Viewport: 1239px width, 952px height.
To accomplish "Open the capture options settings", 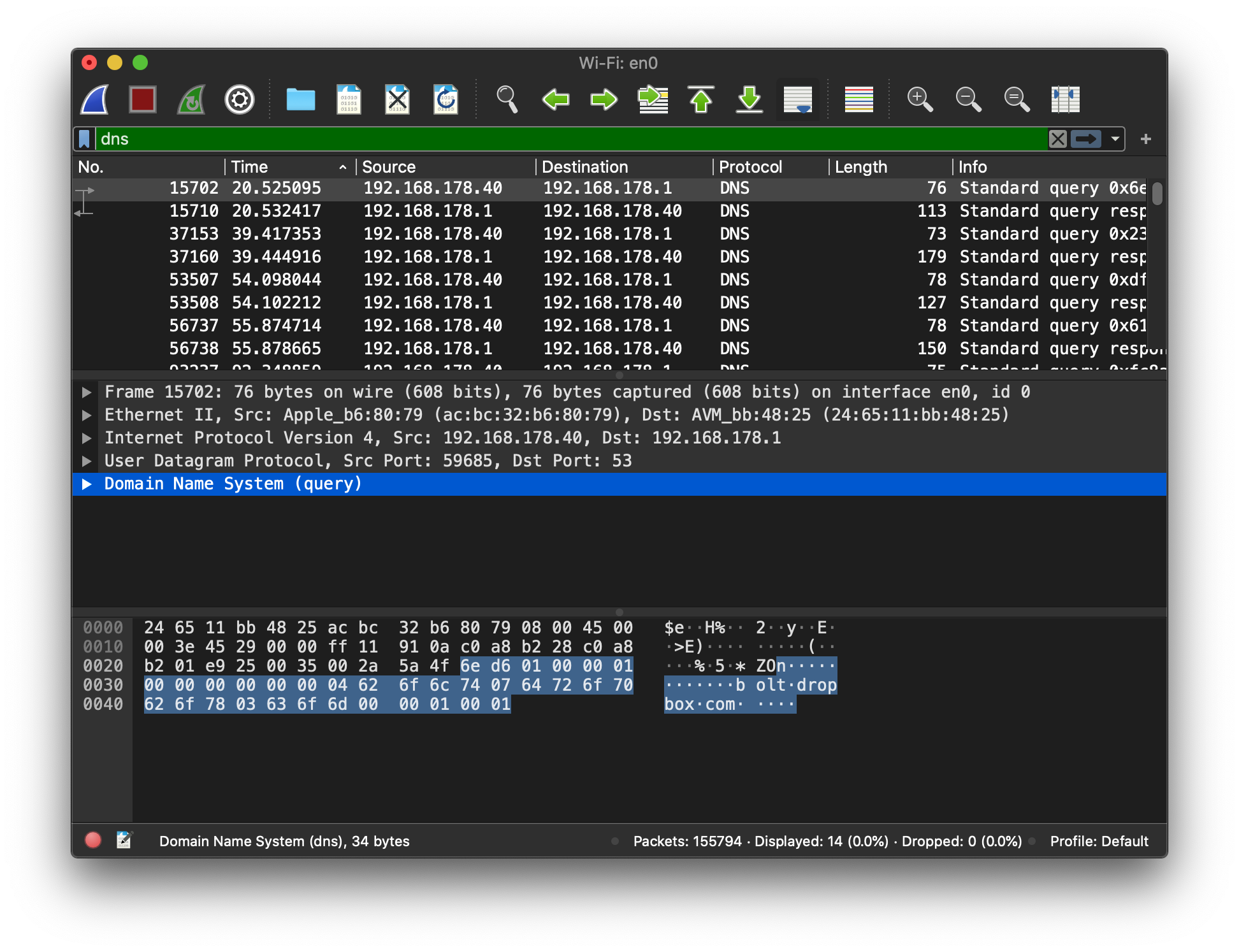I will coord(239,99).
